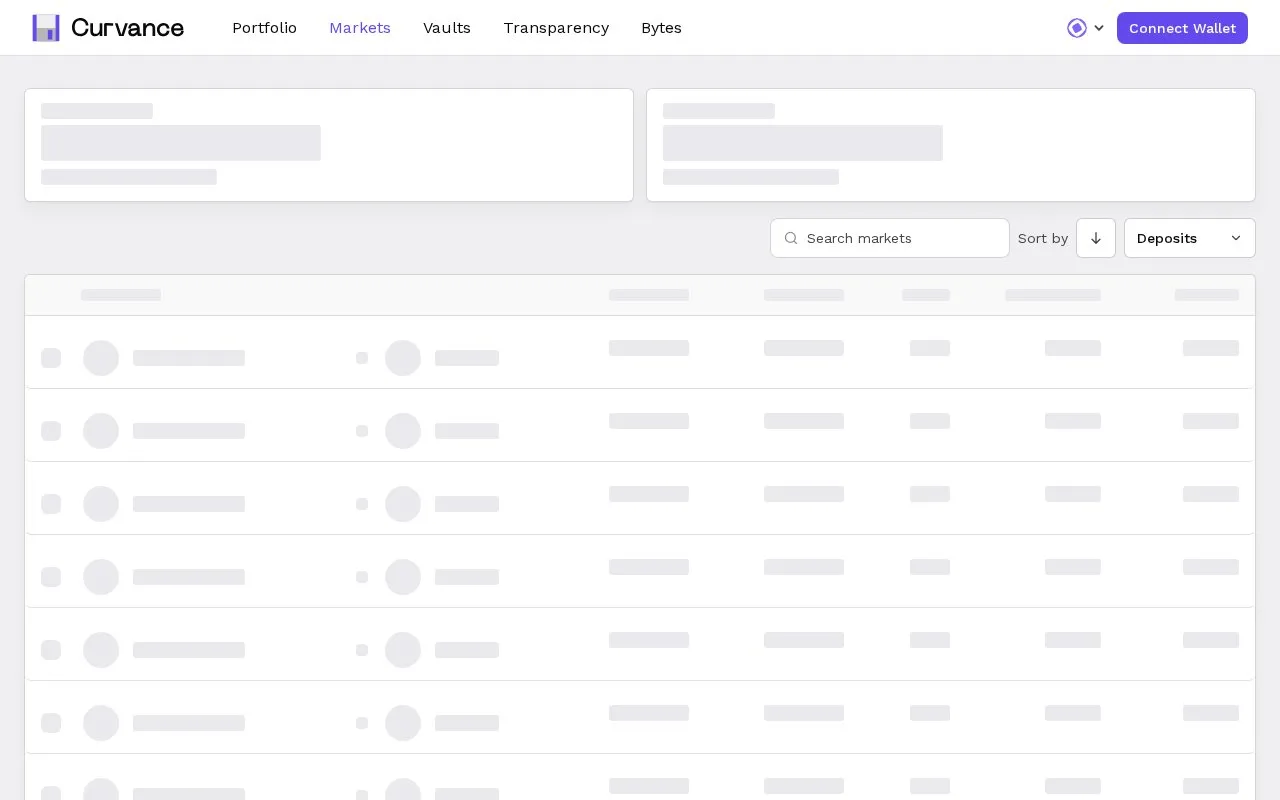Screen dimensions: 1280x800
Task: Open the Deposits sort dropdown
Action: [x=1190, y=238]
